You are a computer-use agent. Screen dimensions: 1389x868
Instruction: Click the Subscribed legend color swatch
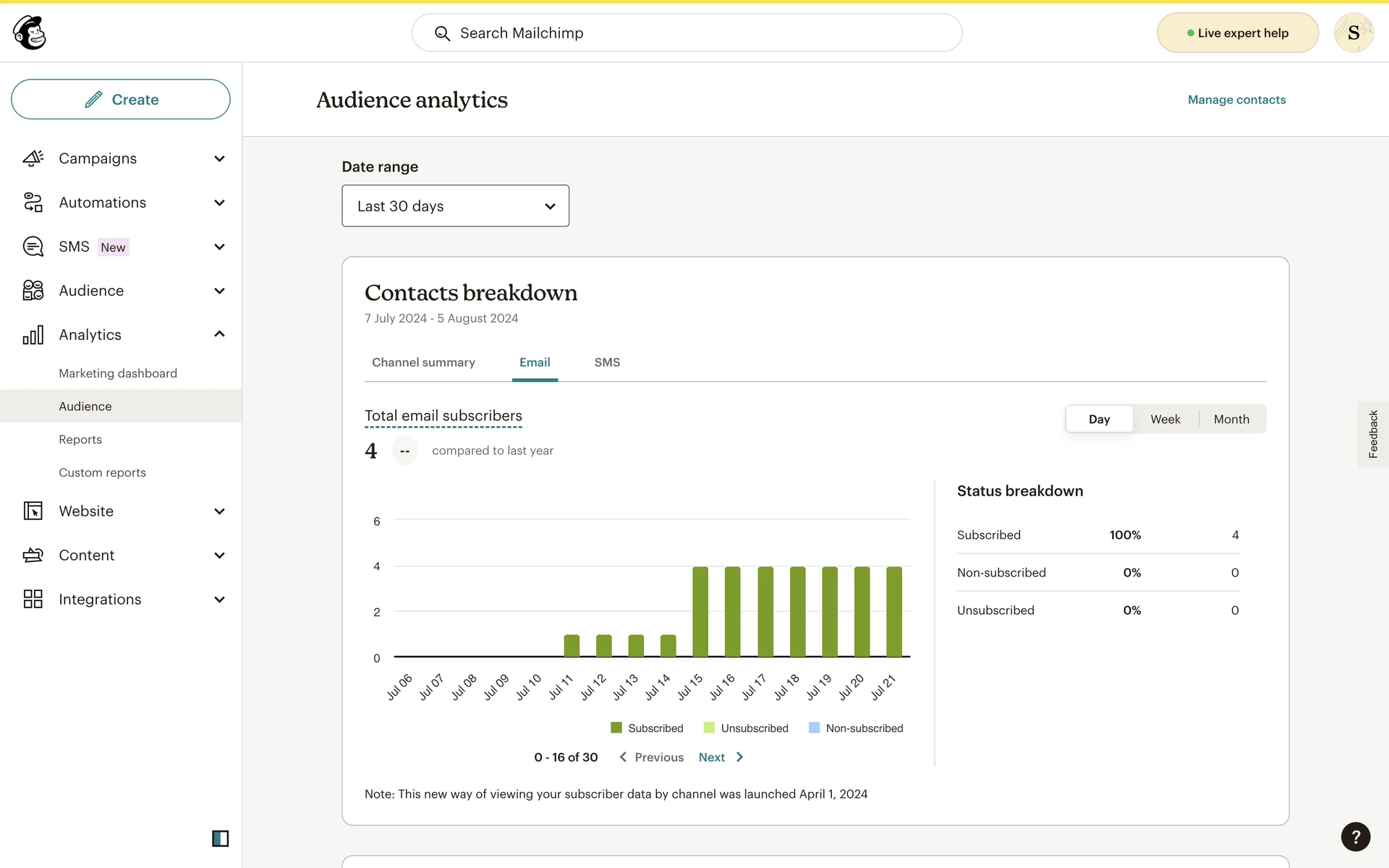click(x=616, y=728)
